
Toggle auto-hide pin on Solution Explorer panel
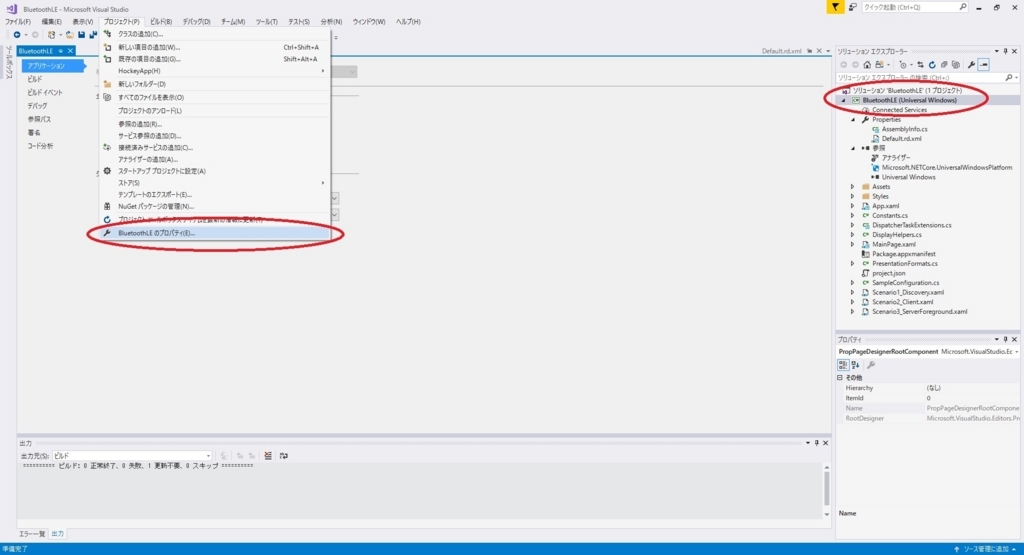(x=1005, y=51)
